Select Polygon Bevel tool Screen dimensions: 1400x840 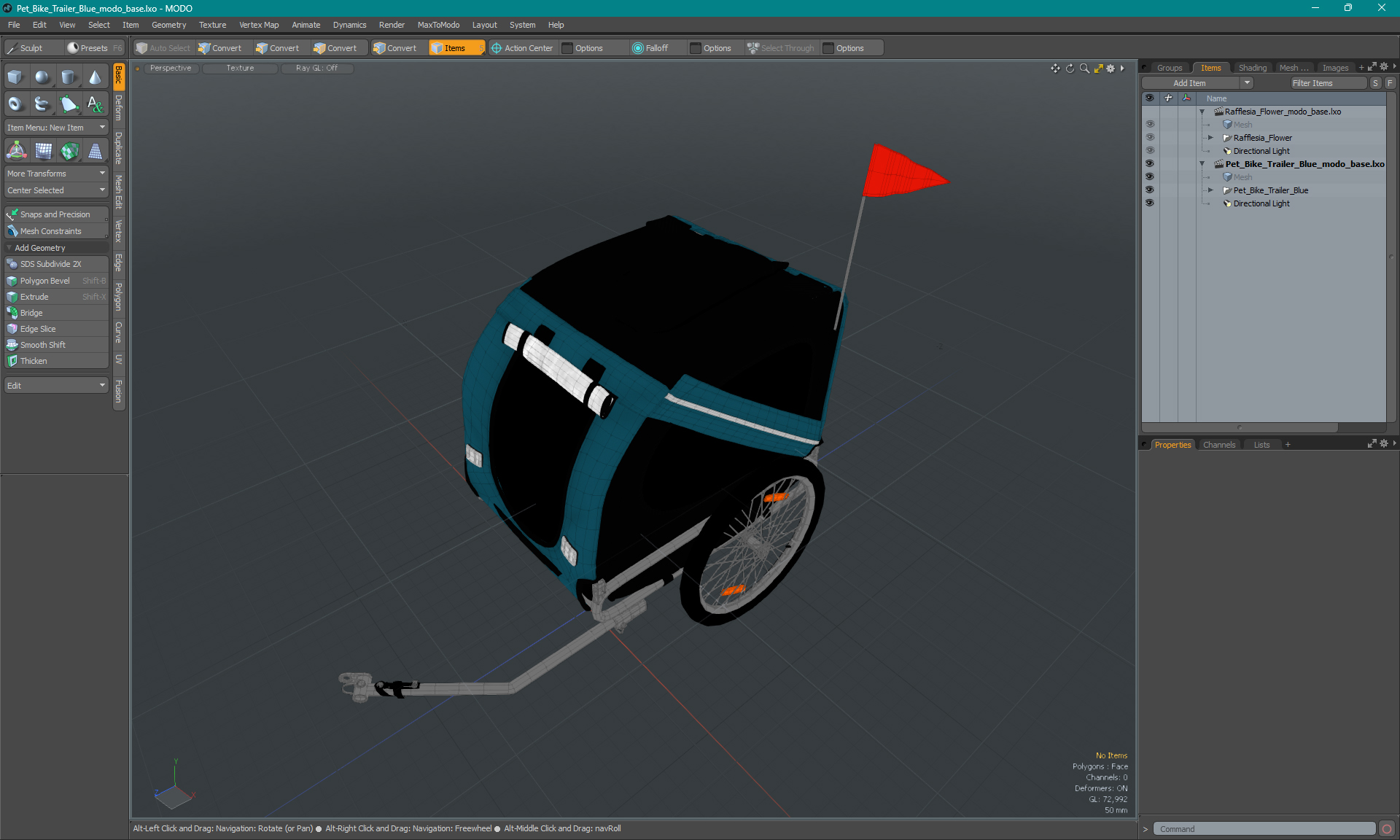(x=56, y=281)
